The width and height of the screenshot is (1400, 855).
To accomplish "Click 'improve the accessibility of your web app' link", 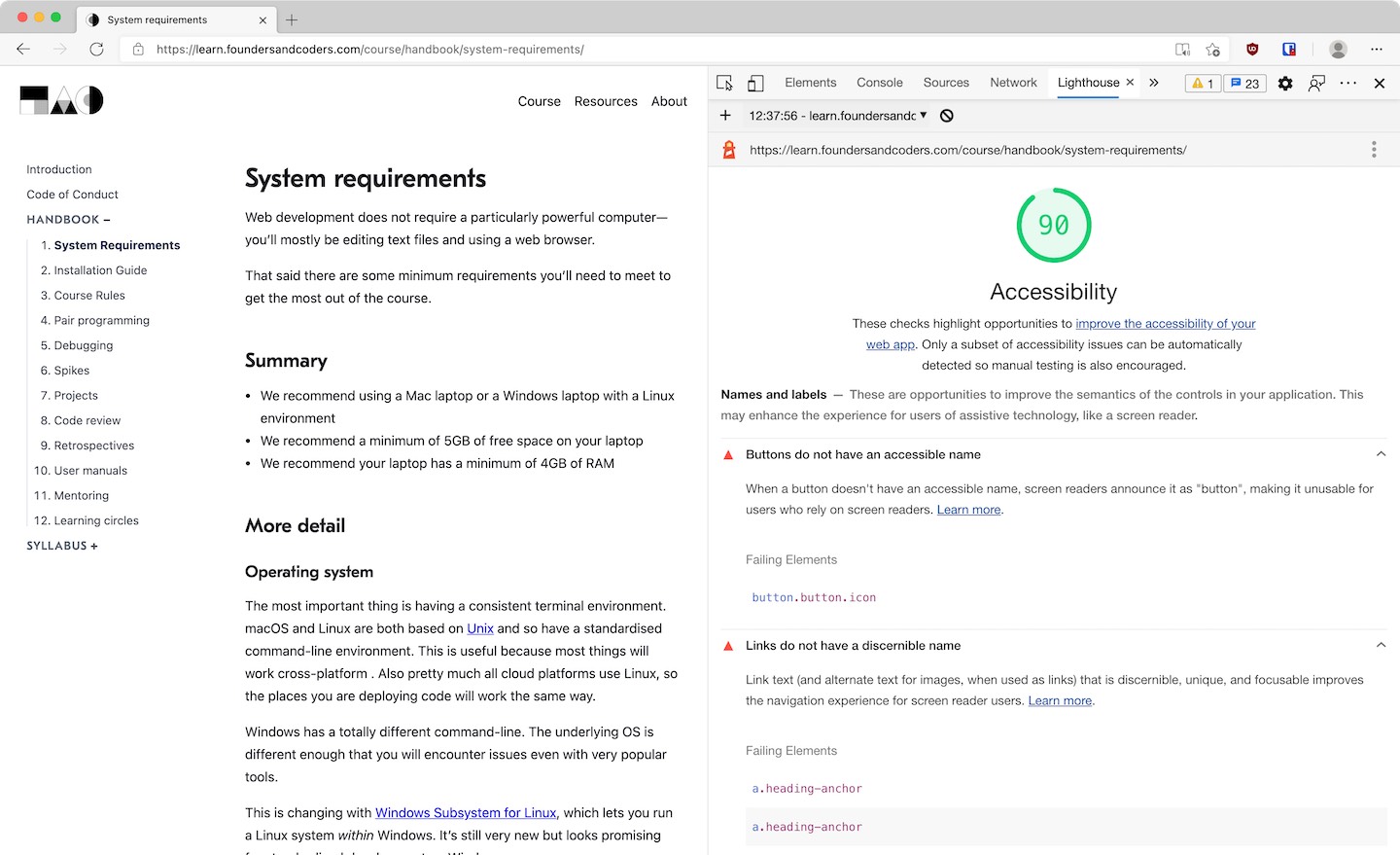I will [1165, 324].
